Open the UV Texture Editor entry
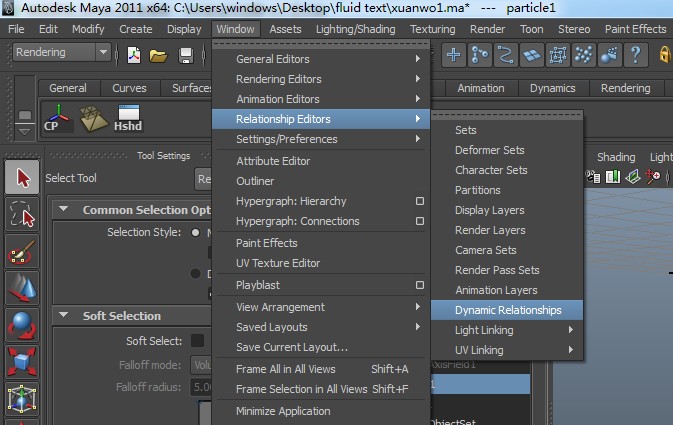The height and width of the screenshot is (425, 673). coord(321,263)
